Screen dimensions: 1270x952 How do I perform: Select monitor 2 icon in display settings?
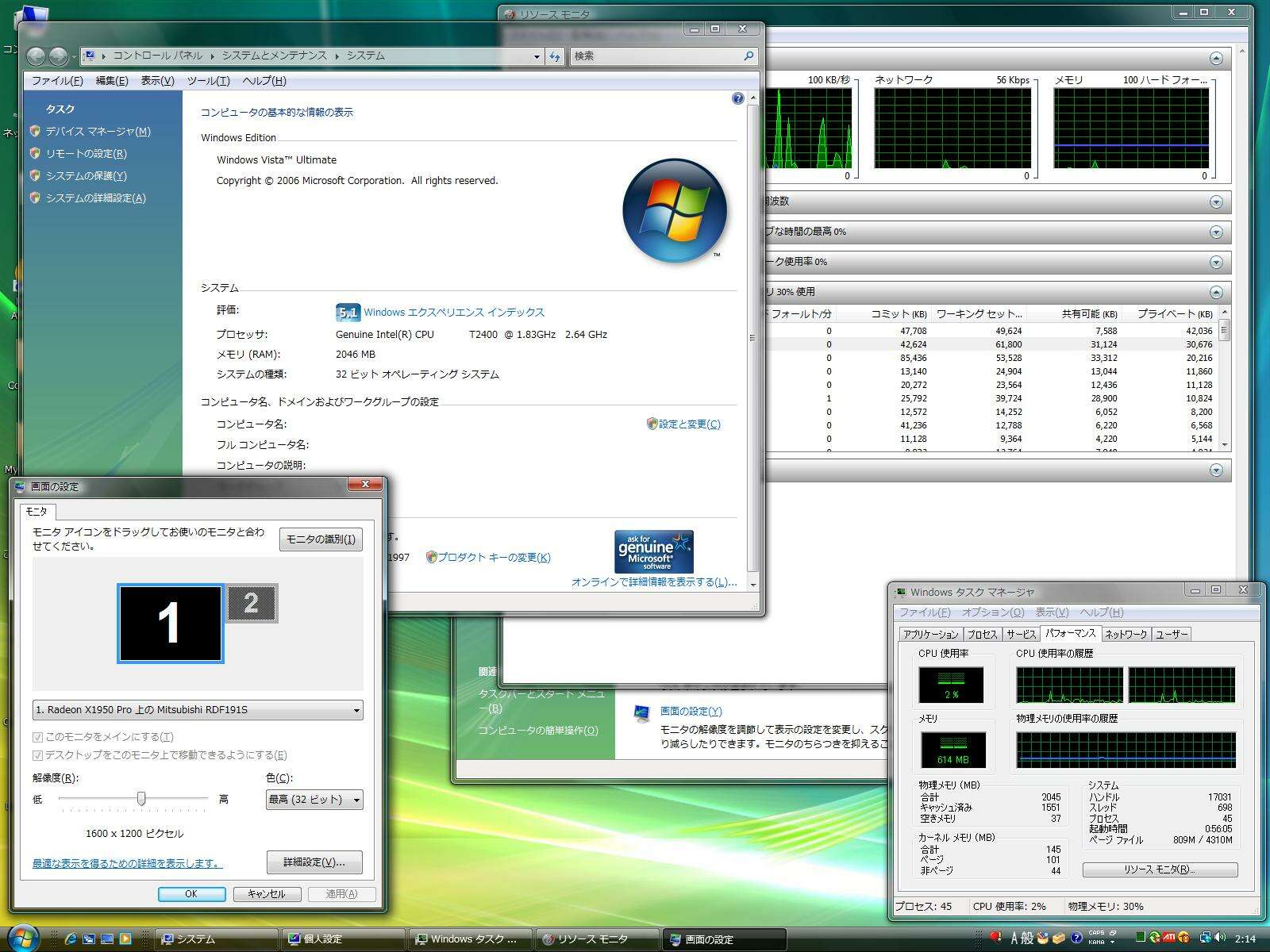click(252, 603)
